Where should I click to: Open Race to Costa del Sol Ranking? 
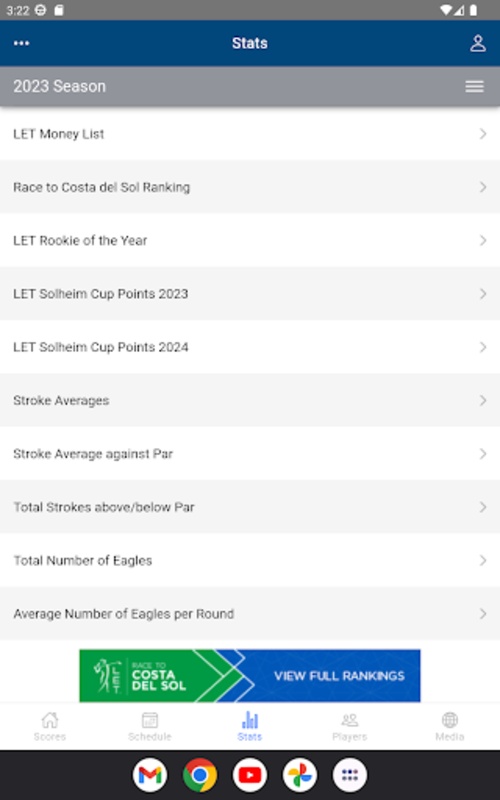[x=250, y=187]
